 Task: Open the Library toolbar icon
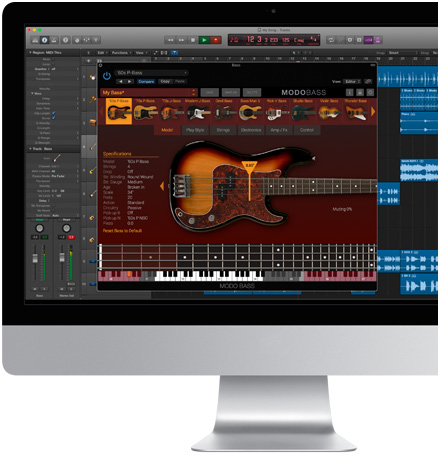tap(35, 40)
